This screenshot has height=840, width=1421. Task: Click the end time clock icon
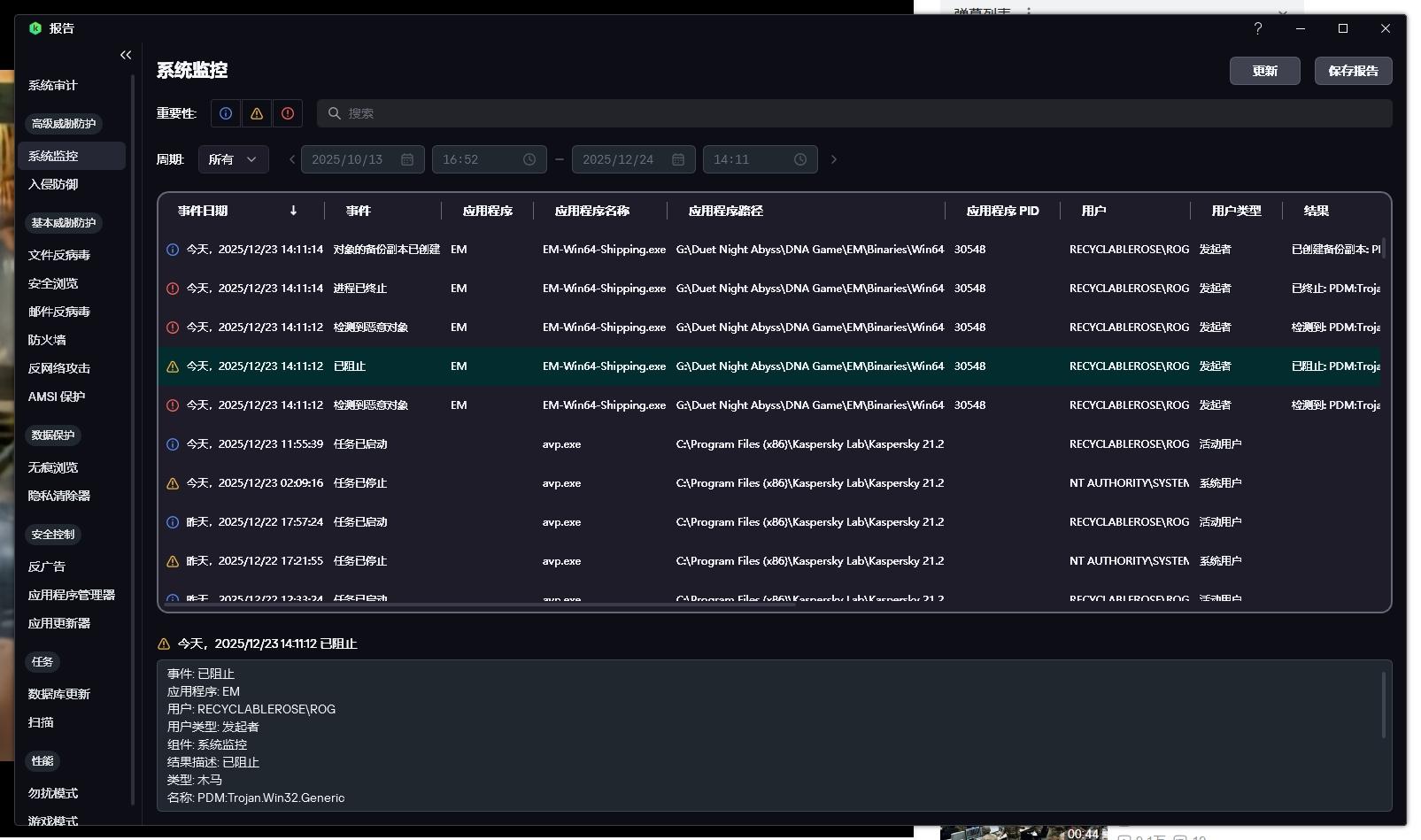click(800, 159)
